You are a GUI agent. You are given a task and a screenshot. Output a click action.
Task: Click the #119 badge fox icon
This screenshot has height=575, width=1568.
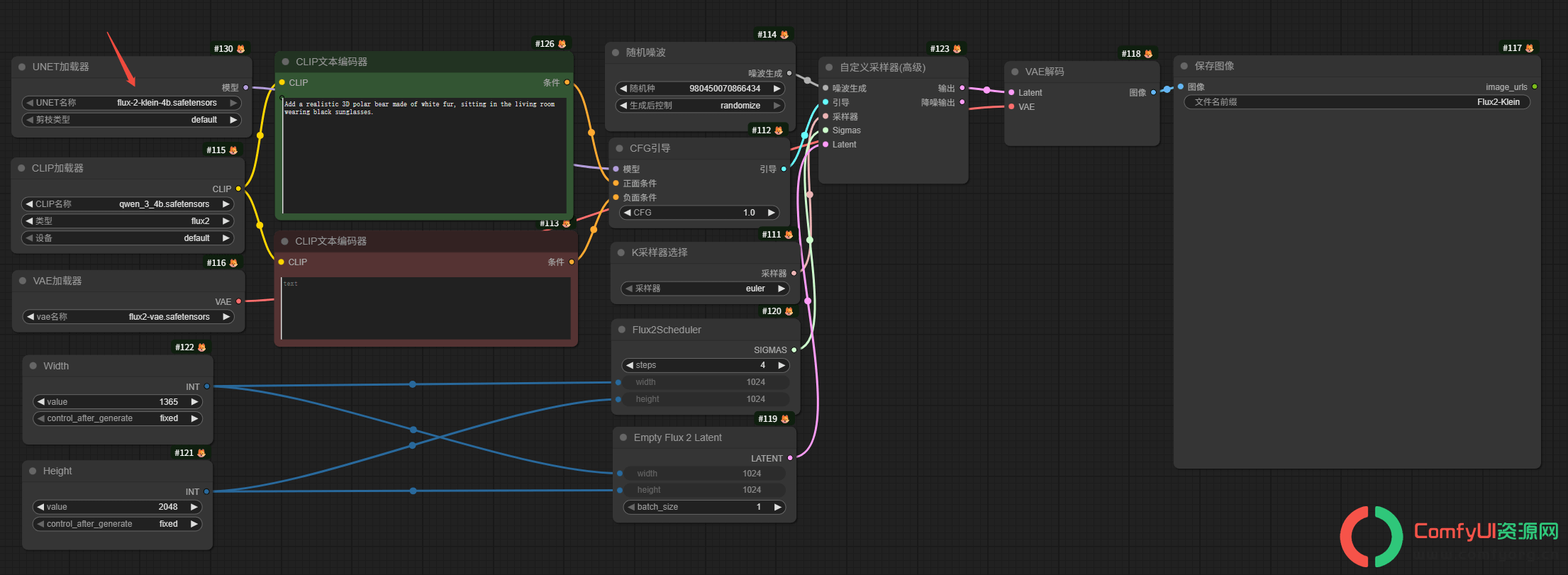(x=785, y=419)
